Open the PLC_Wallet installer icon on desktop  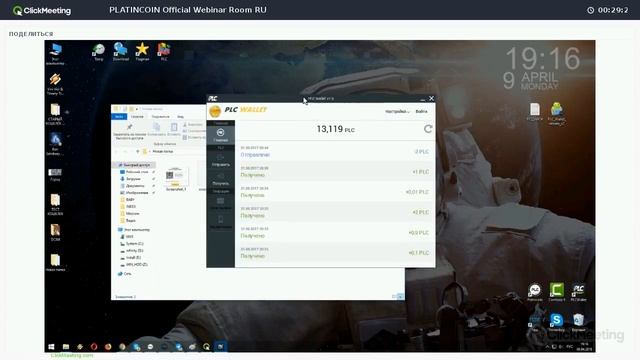[x=556, y=113]
